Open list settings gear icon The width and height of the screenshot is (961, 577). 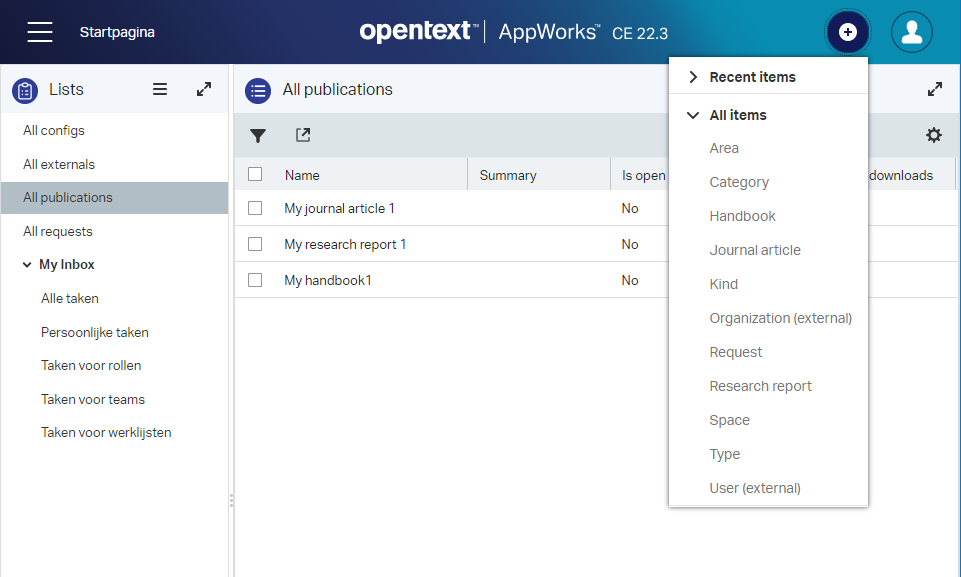click(933, 135)
